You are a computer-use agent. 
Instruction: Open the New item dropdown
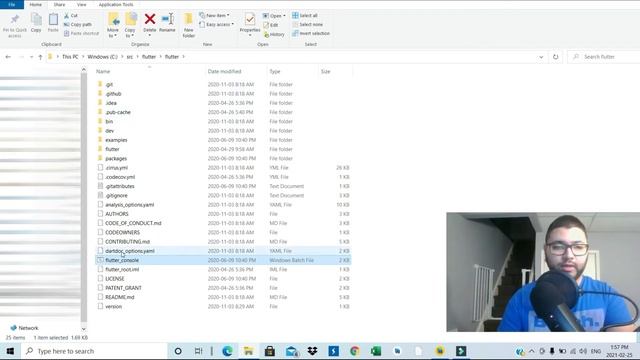pyautogui.click(x=214, y=16)
